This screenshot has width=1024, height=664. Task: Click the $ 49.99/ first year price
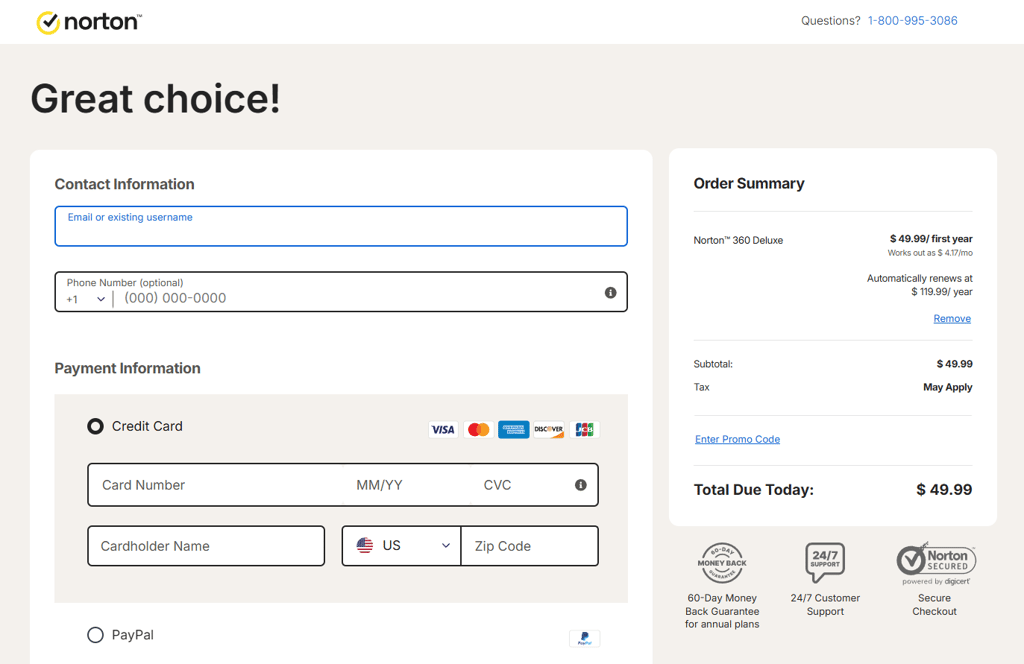pos(931,239)
